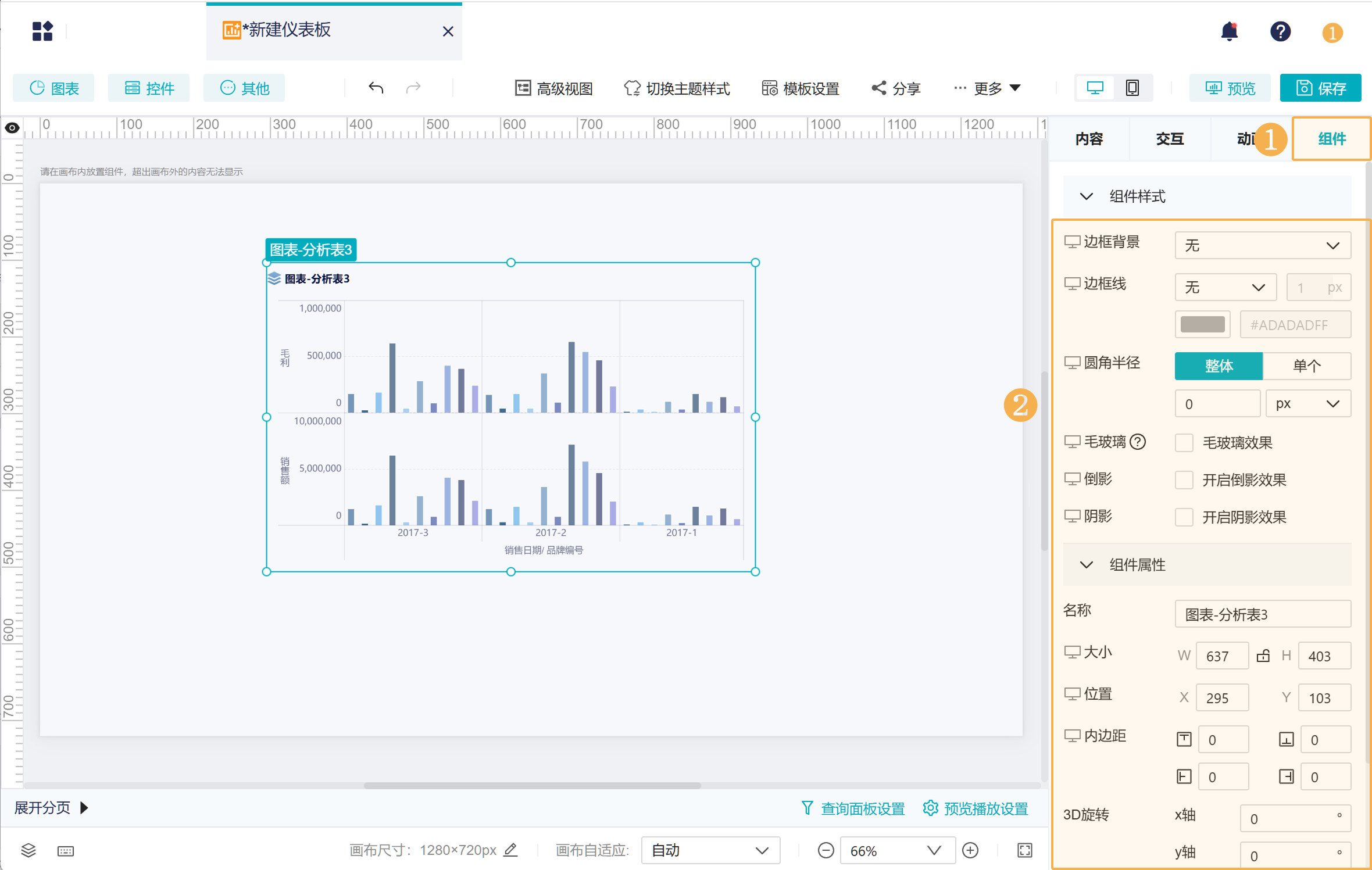
Task: Click the size lock ratio icon
Action: coord(1263,656)
